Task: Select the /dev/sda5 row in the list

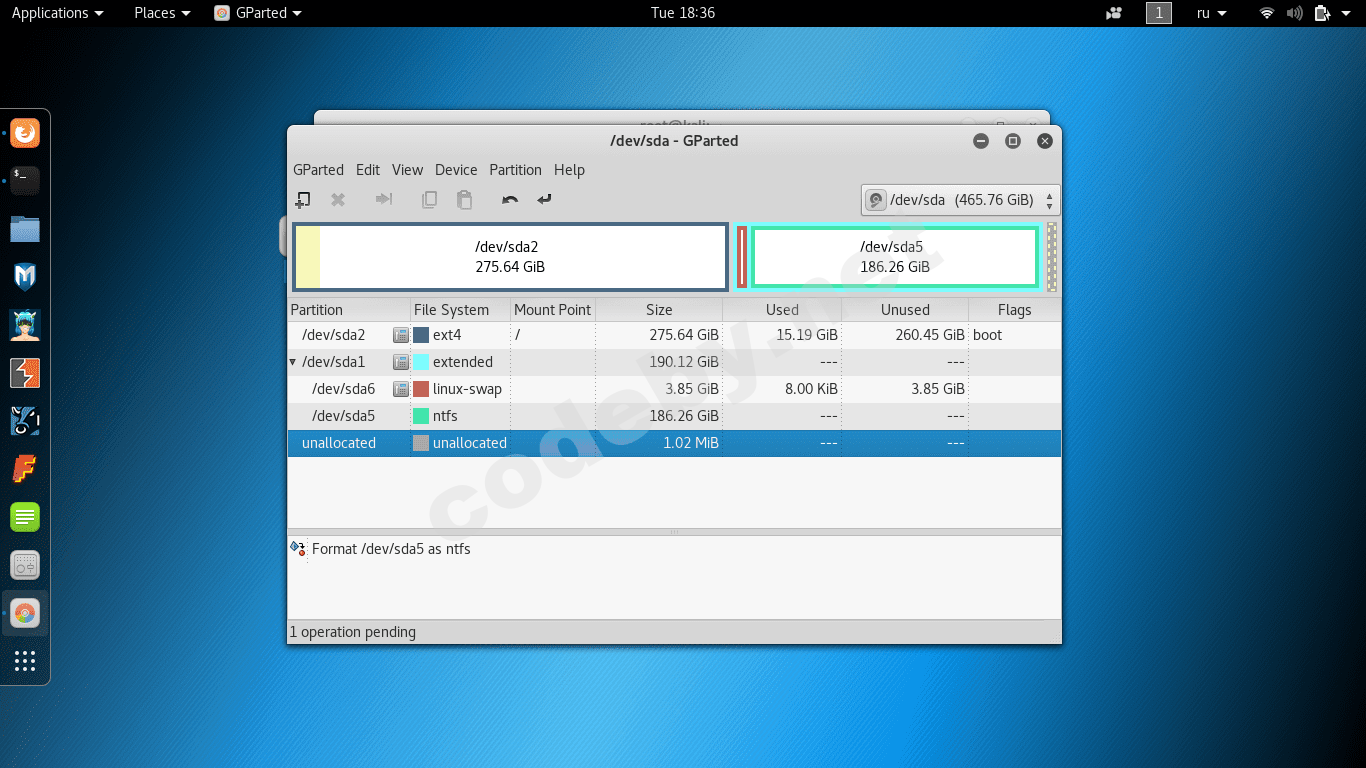Action: [674, 416]
